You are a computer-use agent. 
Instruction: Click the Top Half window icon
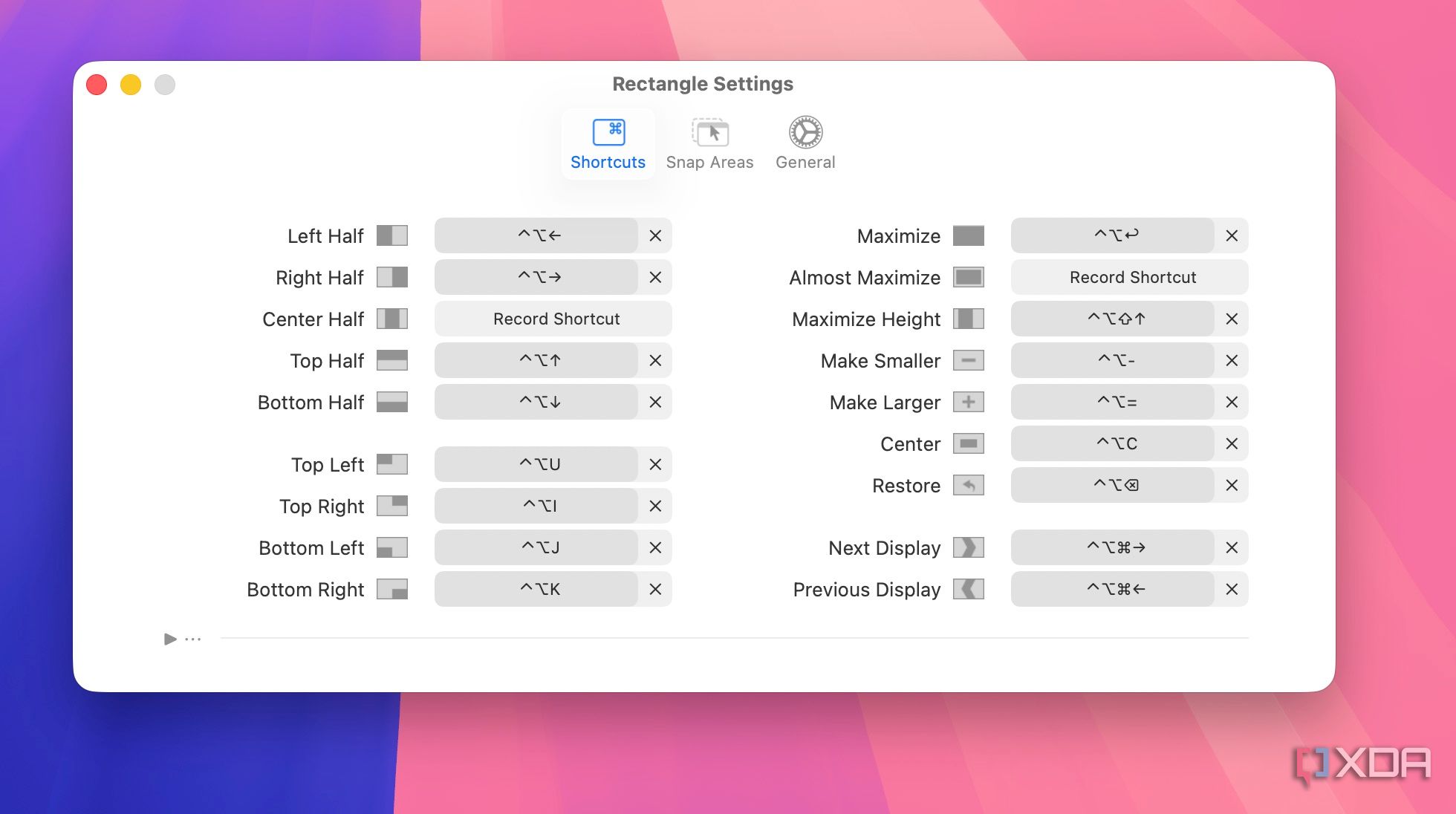(392, 360)
